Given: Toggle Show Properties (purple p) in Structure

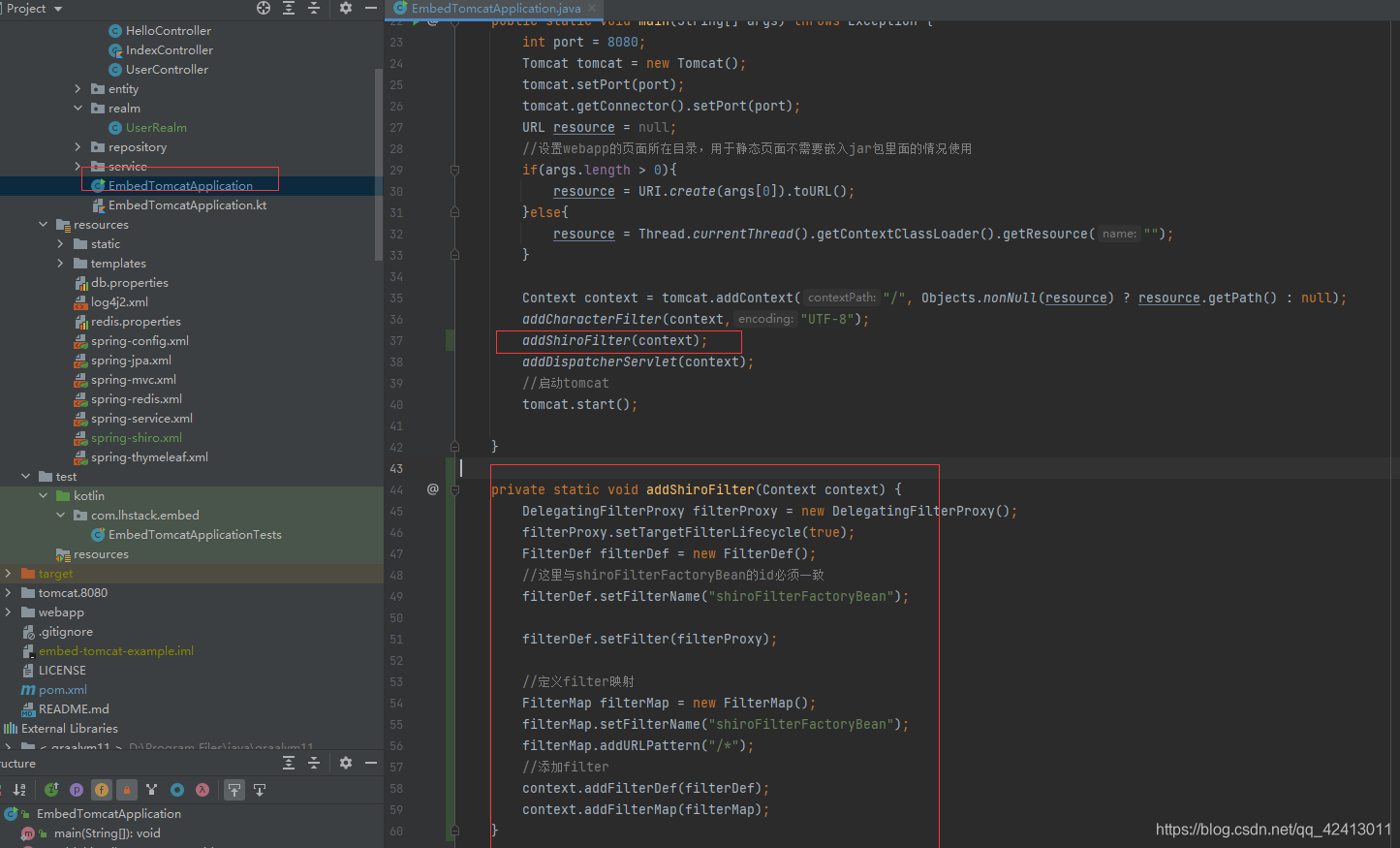Looking at the screenshot, I should [x=77, y=790].
